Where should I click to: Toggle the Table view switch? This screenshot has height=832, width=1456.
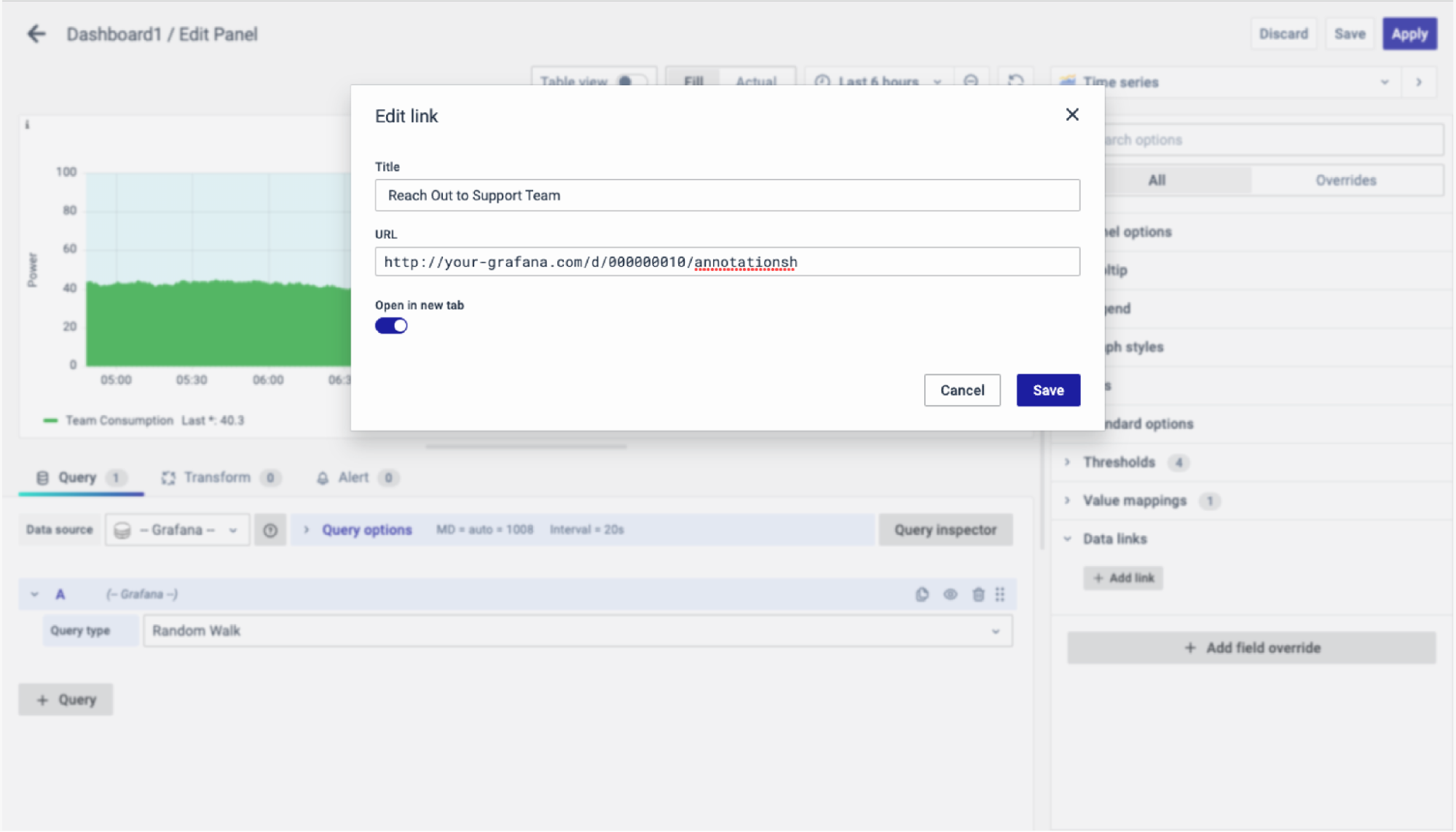click(630, 81)
